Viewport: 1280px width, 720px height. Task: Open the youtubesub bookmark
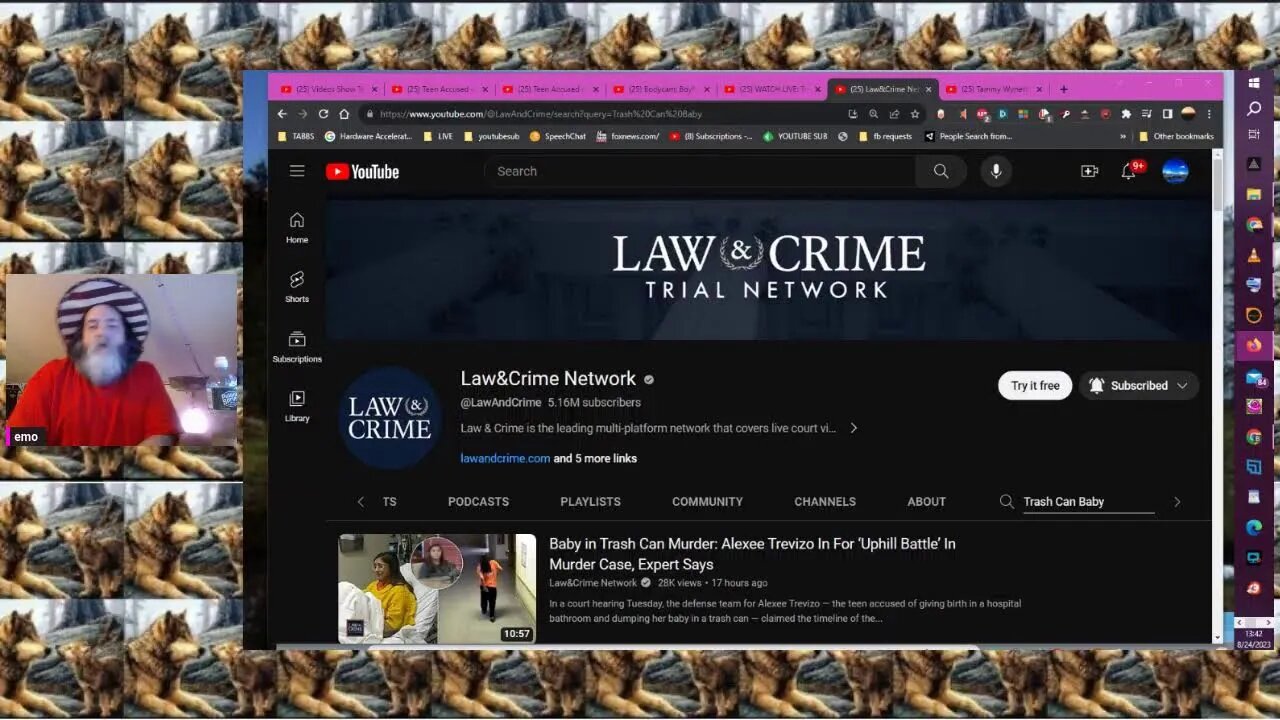pos(492,136)
